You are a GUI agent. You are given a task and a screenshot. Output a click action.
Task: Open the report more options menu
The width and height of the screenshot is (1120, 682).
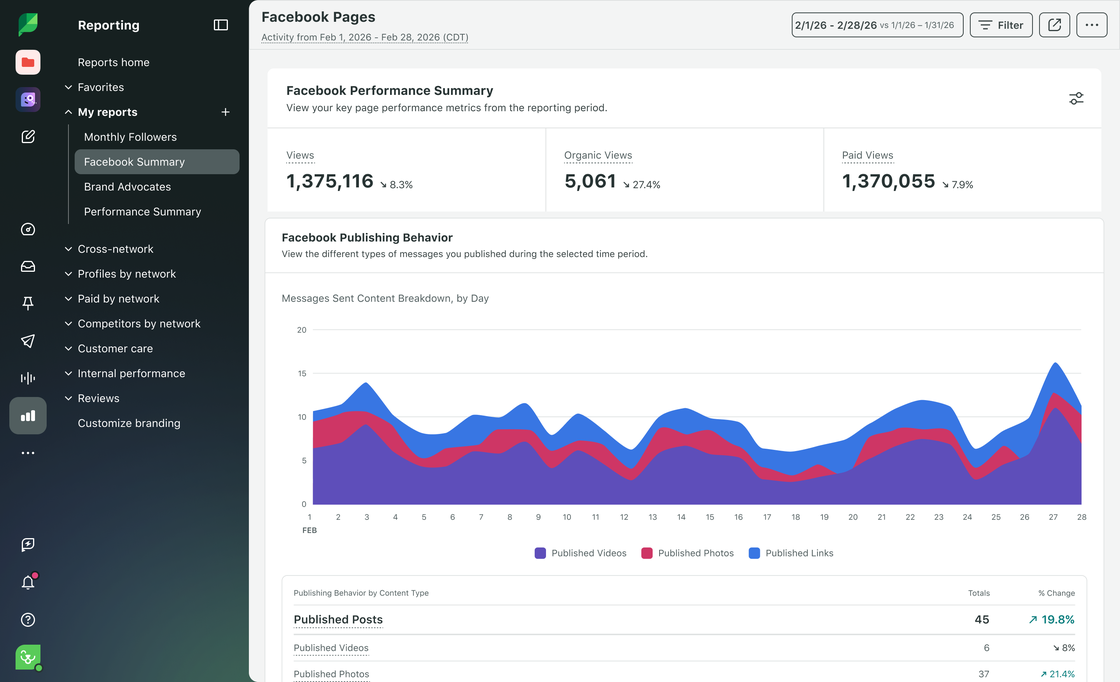pos(1091,25)
